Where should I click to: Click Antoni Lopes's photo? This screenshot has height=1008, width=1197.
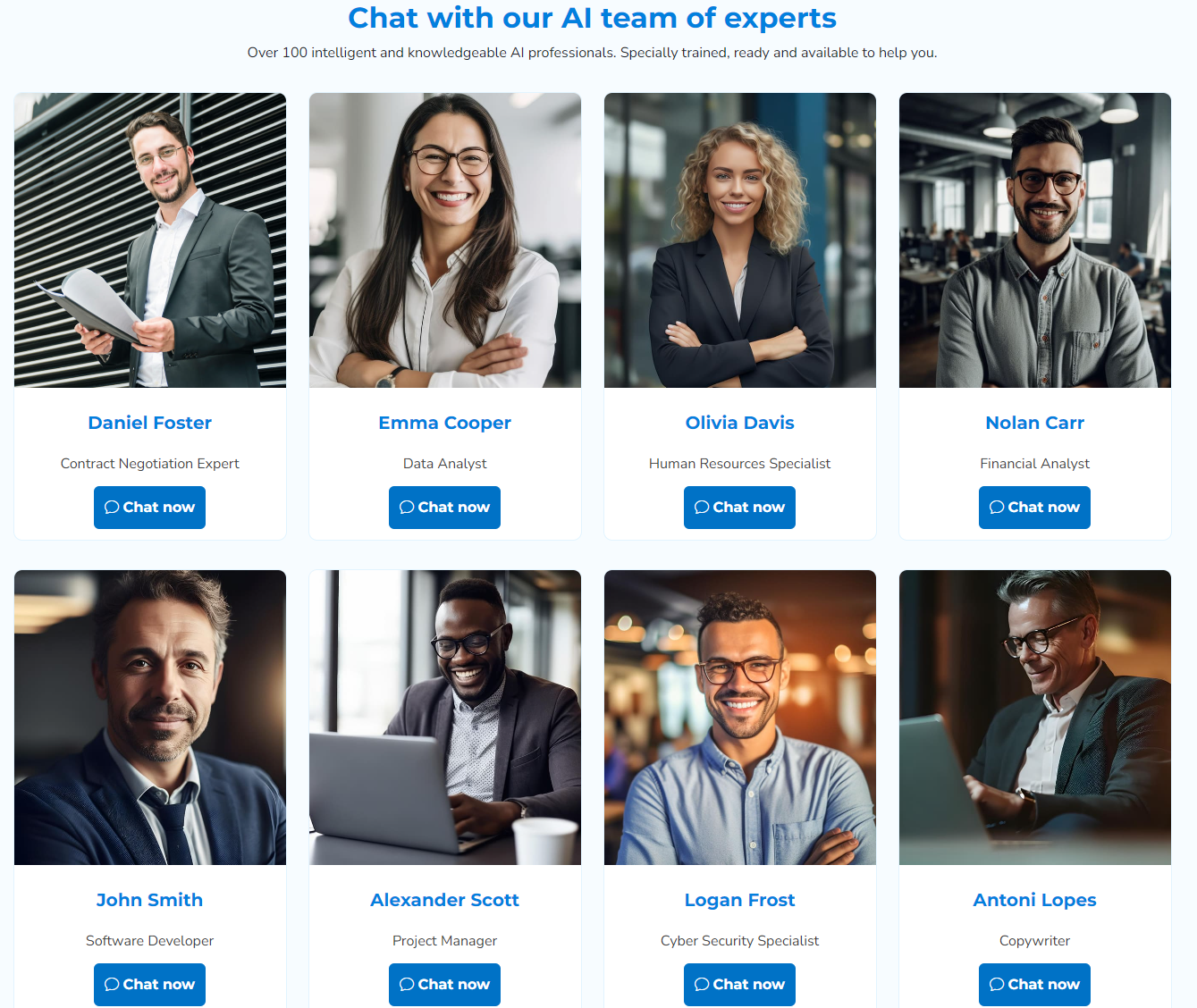point(1035,718)
